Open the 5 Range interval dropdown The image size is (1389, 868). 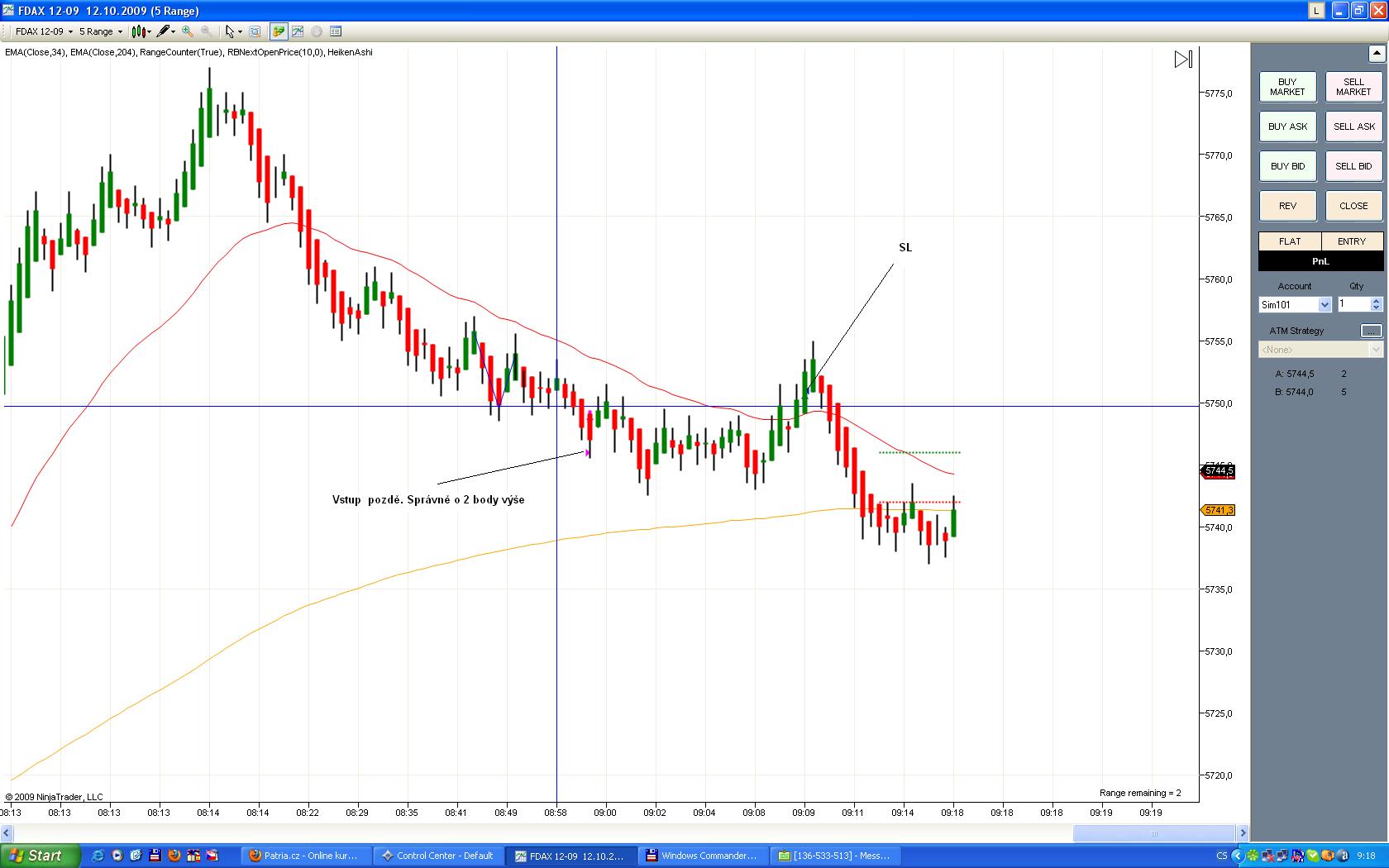click(x=101, y=31)
